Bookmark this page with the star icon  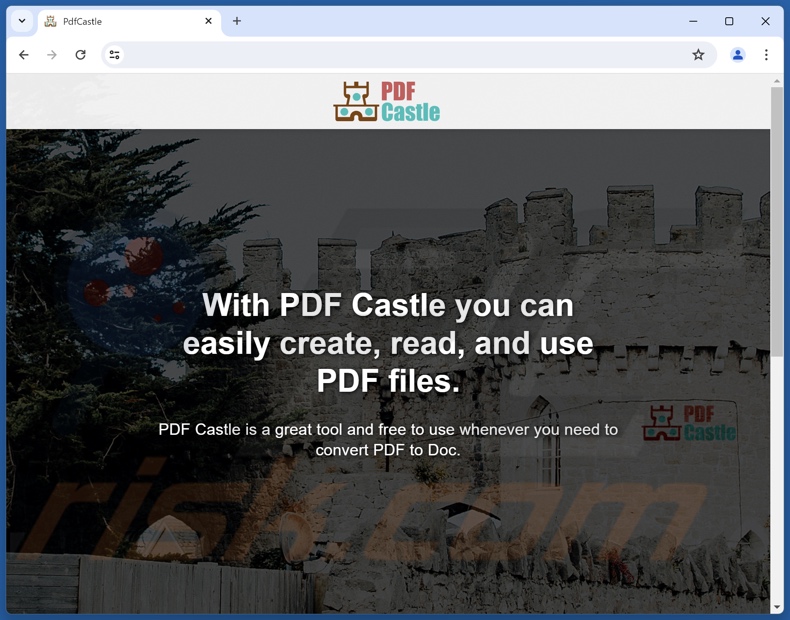click(698, 55)
